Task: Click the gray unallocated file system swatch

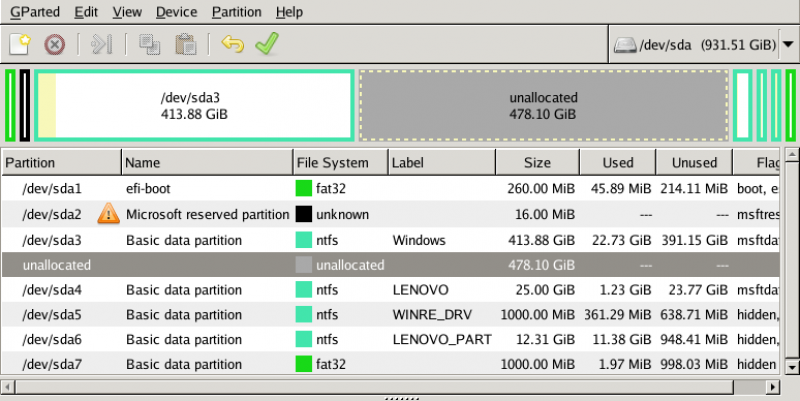Action: pyautogui.click(x=304, y=265)
